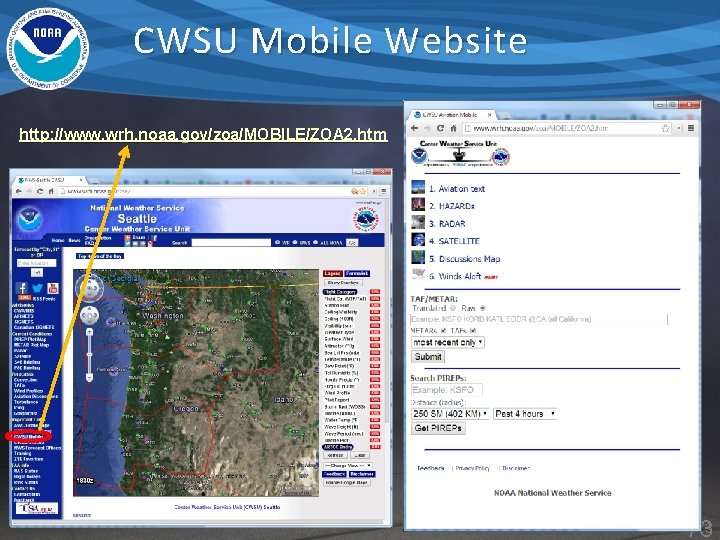Open the Change View dropdown beside the map
Image resolution: width=720 pixels, height=540 pixels.
click(x=347, y=466)
